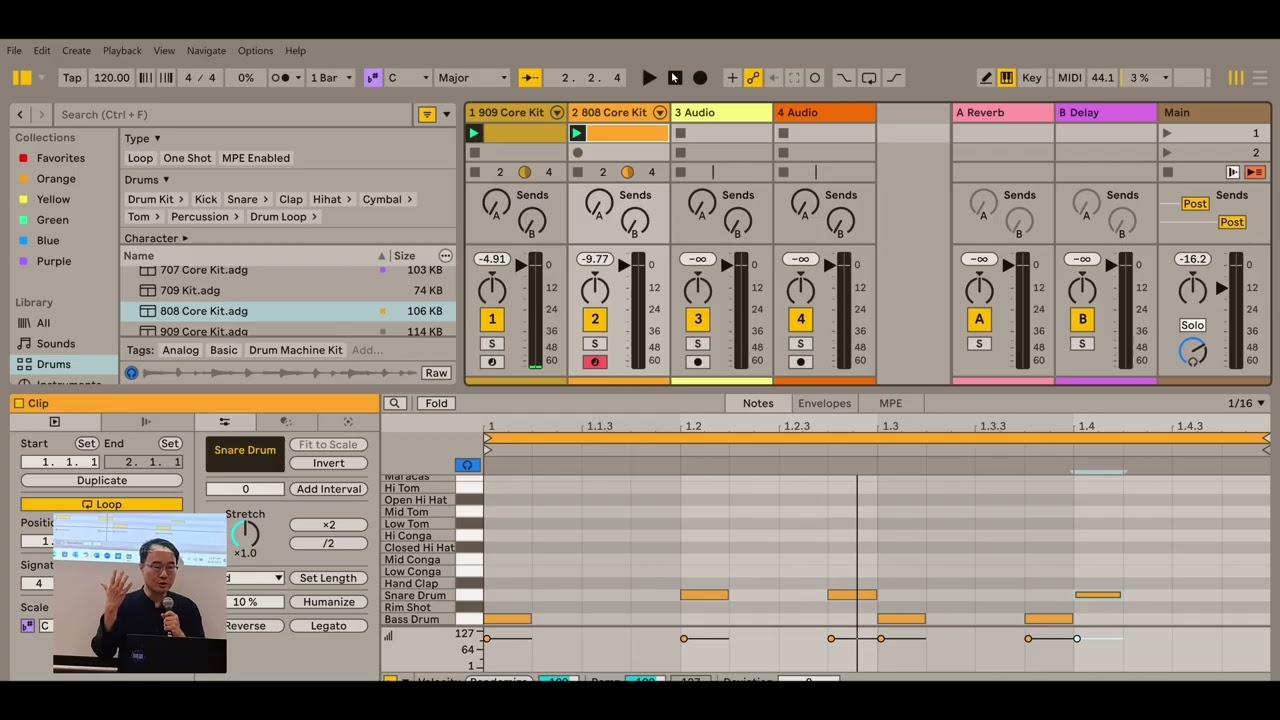Open the Navigate menu
This screenshot has width=1280, height=720.
point(206,51)
